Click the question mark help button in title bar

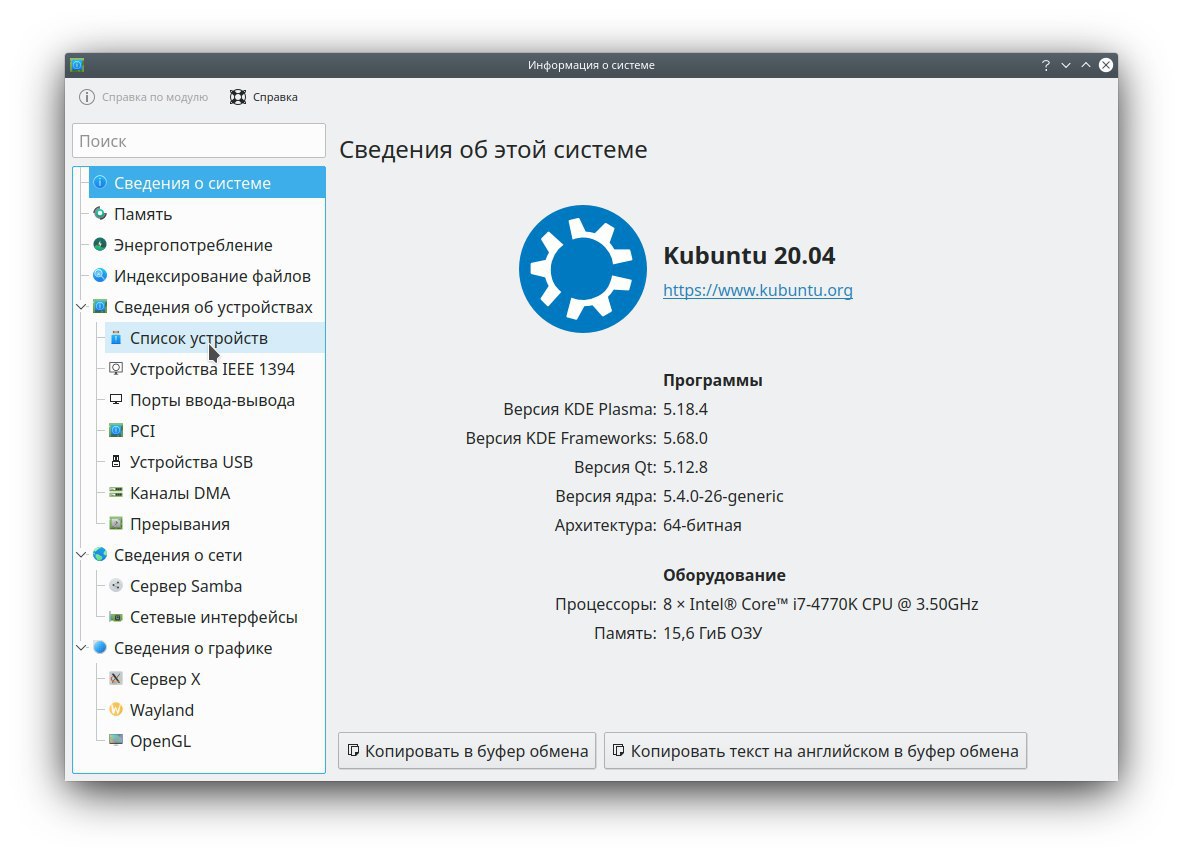(x=1046, y=65)
